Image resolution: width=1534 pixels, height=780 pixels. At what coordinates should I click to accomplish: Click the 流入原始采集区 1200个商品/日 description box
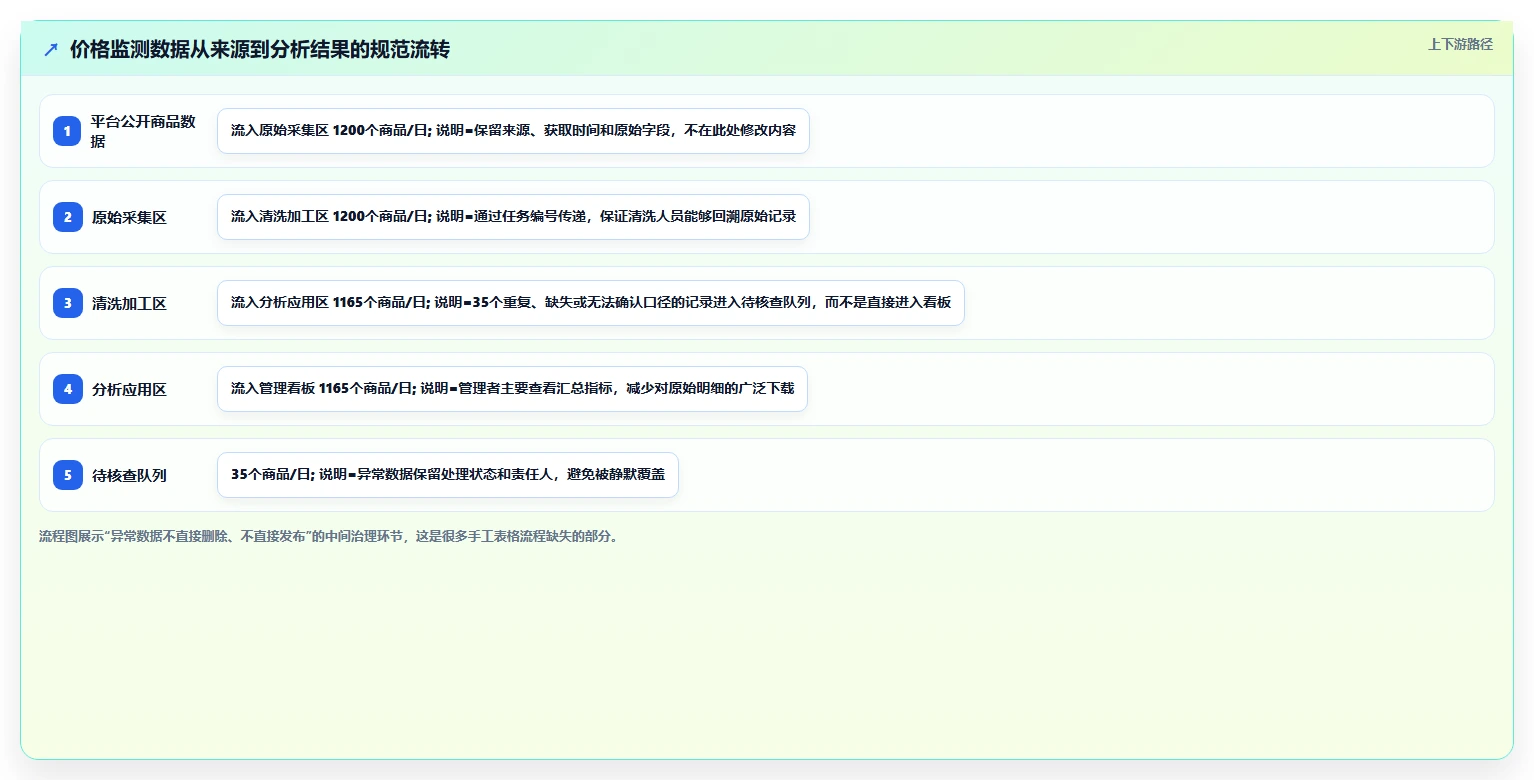[513, 131]
